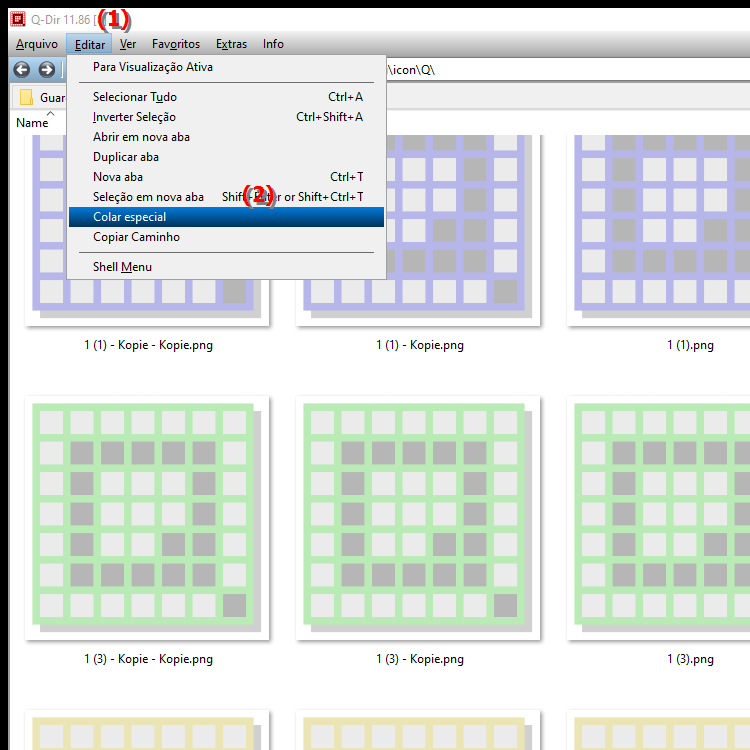Open the Arquivo menu

[37, 44]
